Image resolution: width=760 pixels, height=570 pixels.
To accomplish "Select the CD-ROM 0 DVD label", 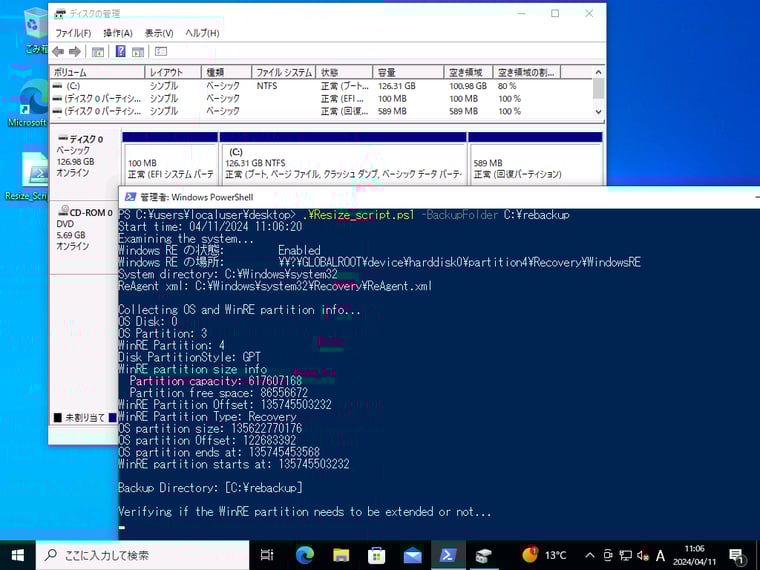I will [84, 229].
